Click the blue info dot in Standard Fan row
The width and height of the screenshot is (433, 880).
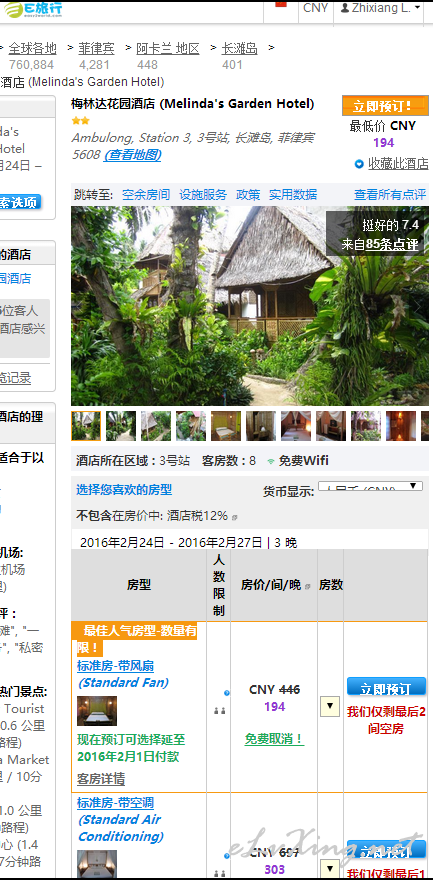point(227,693)
